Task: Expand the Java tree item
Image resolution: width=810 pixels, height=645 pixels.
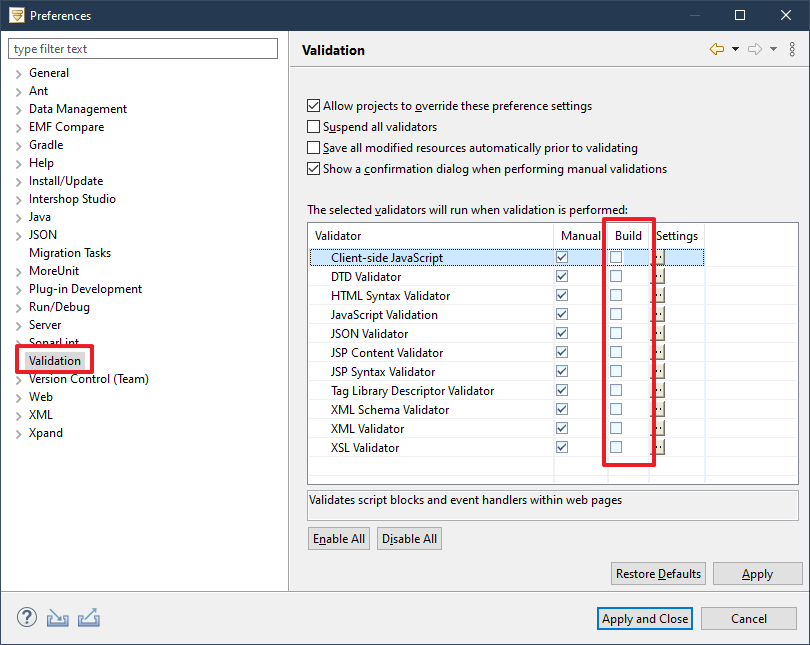Action: (x=17, y=216)
